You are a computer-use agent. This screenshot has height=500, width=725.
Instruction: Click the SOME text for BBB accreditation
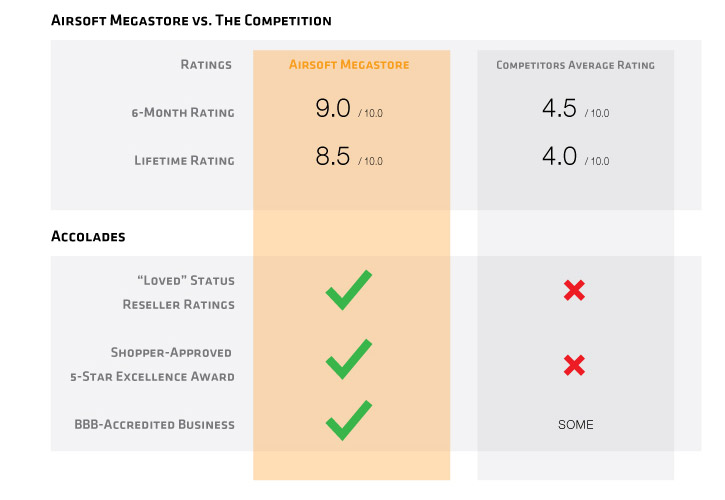click(575, 425)
